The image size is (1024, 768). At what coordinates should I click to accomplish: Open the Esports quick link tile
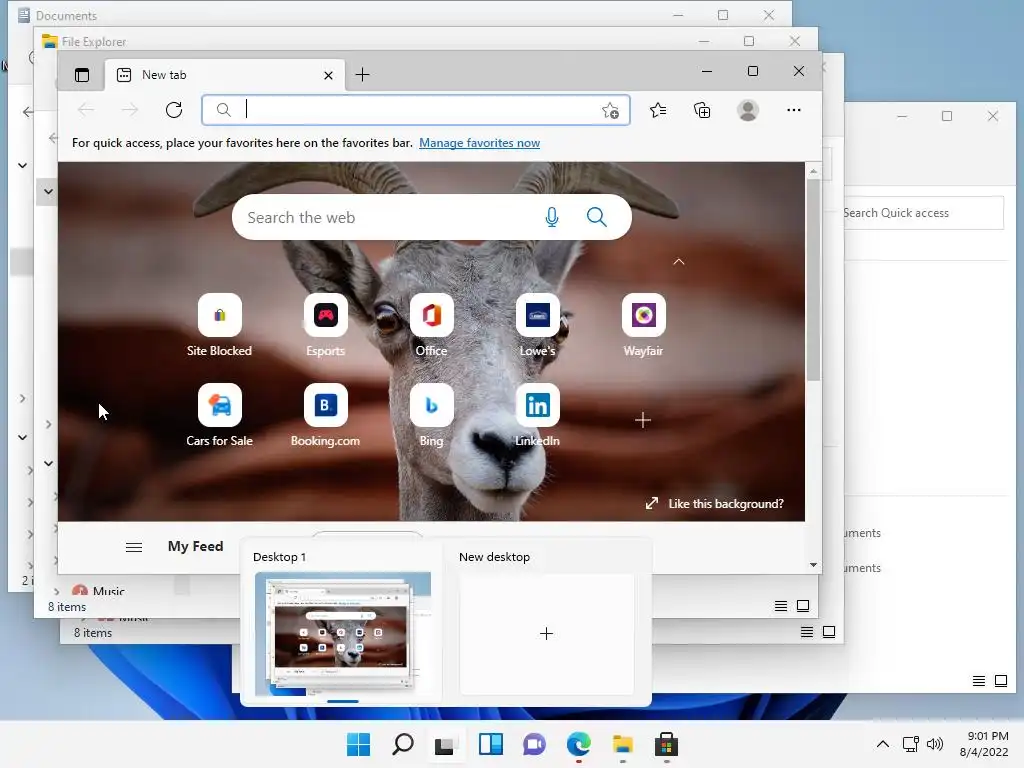(x=325, y=325)
